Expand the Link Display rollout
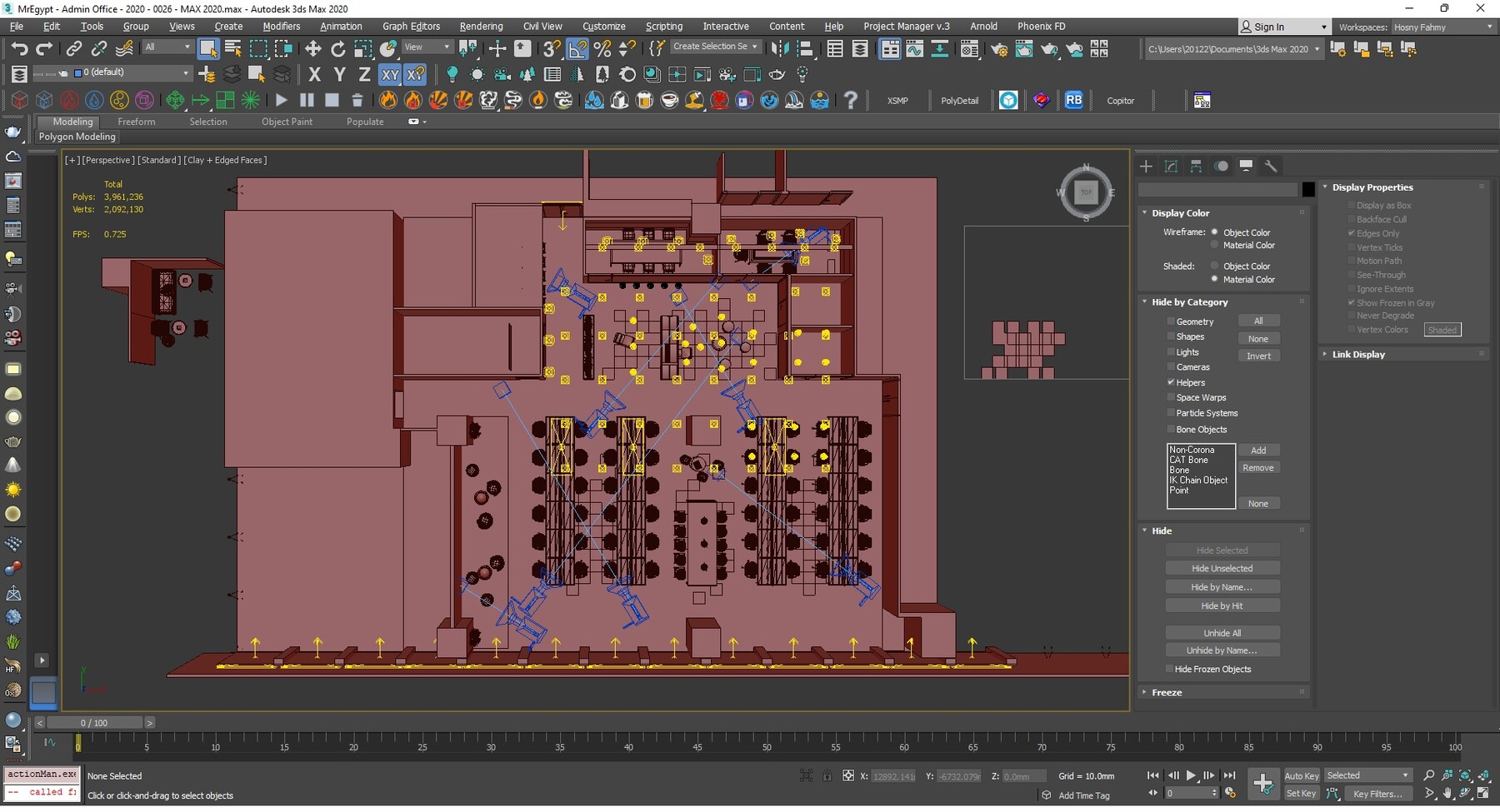The height and width of the screenshot is (812, 1500). coord(1357,354)
